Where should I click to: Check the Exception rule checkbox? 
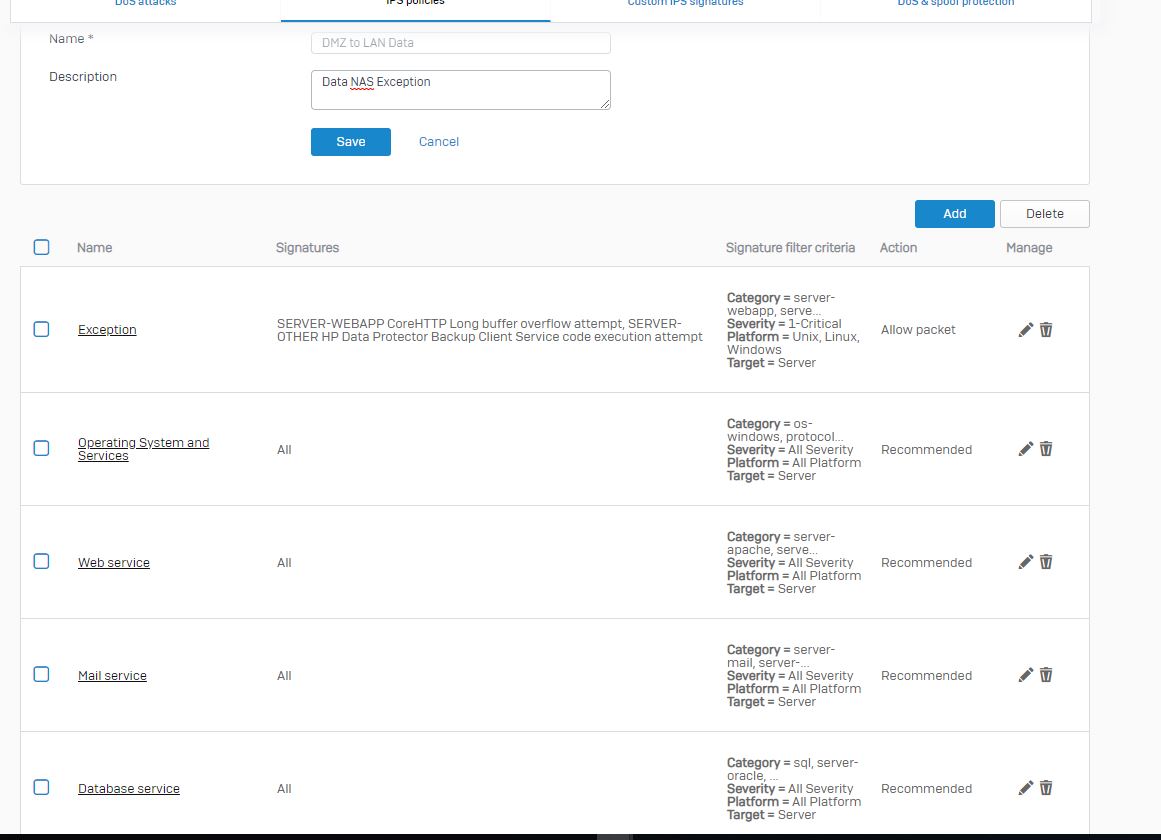point(41,329)
